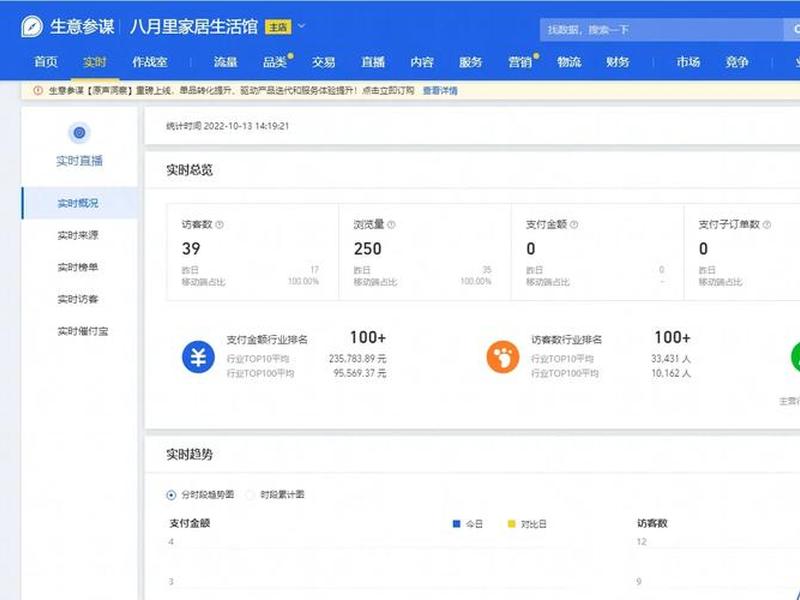Go to the 市场 navigation item
This screenshot has height=600, width=800.
(688, 62)
